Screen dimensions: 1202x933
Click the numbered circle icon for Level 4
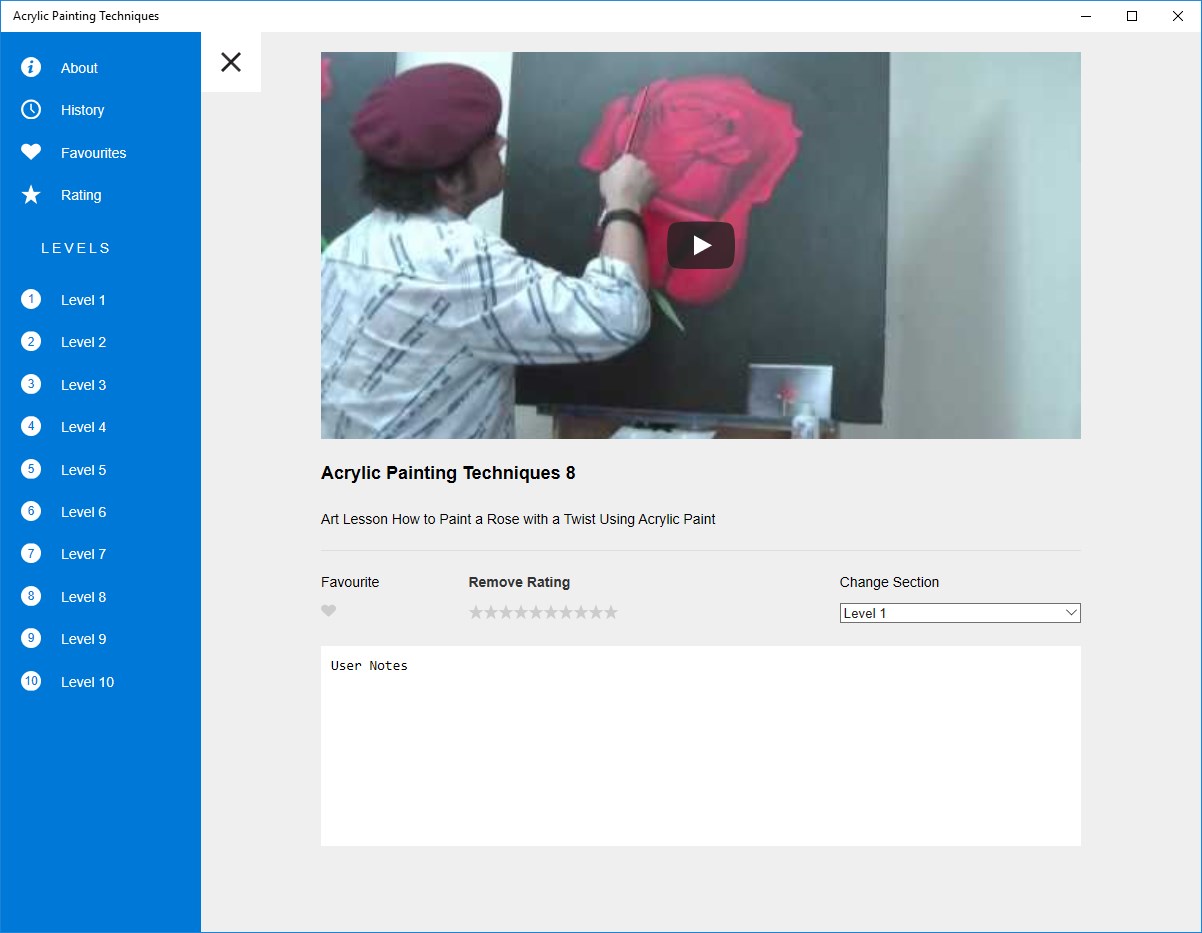tap(31, 426)
